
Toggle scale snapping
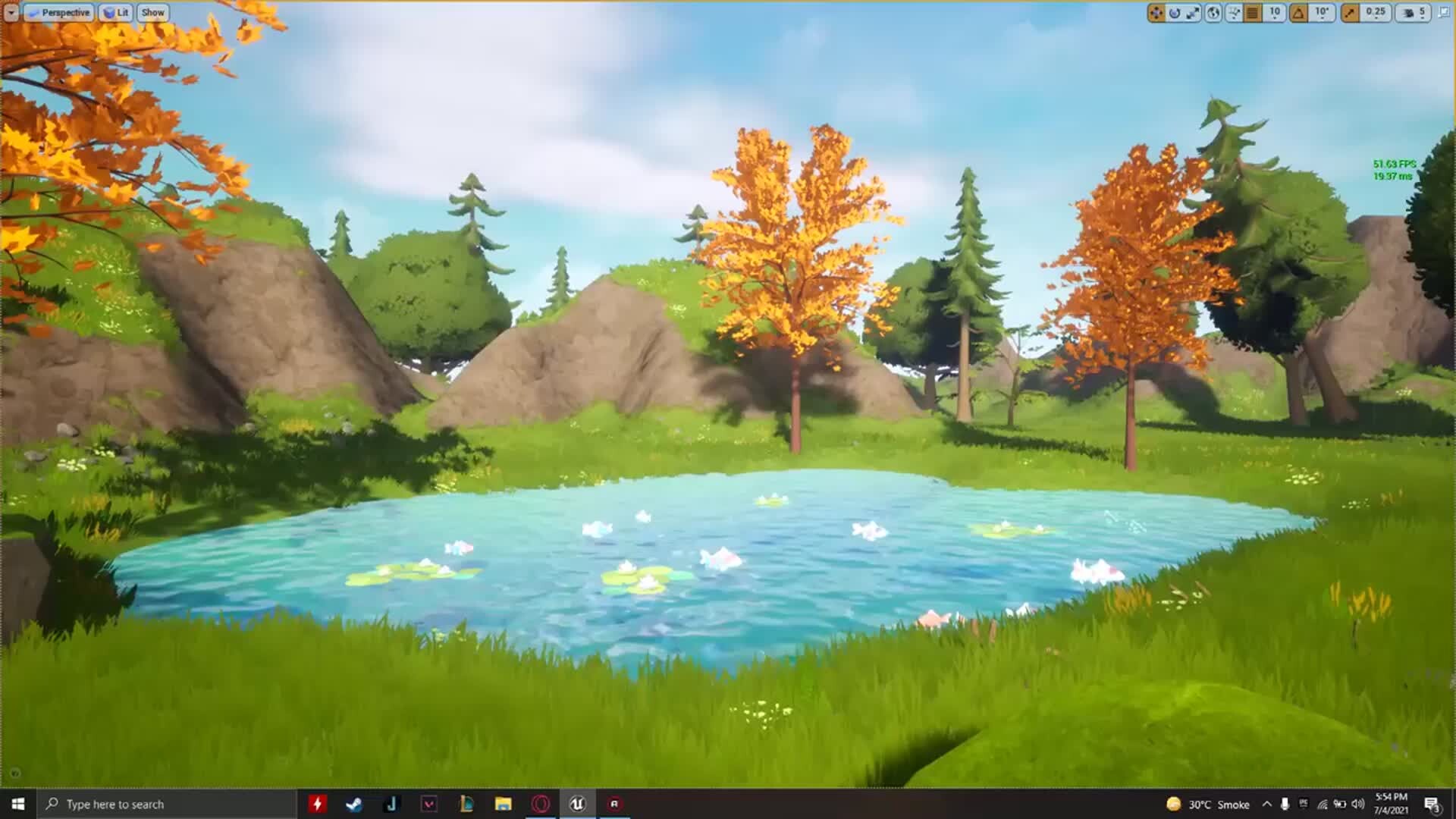[1348, 12]
